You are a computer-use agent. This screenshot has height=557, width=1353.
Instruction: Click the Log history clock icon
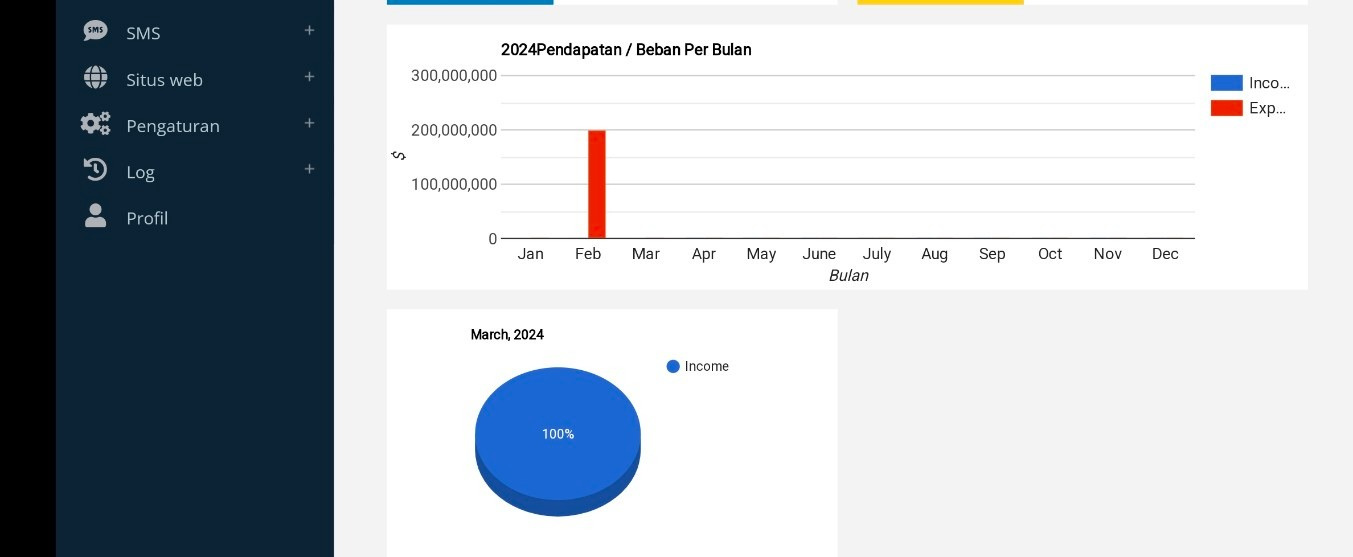[95, 170]
